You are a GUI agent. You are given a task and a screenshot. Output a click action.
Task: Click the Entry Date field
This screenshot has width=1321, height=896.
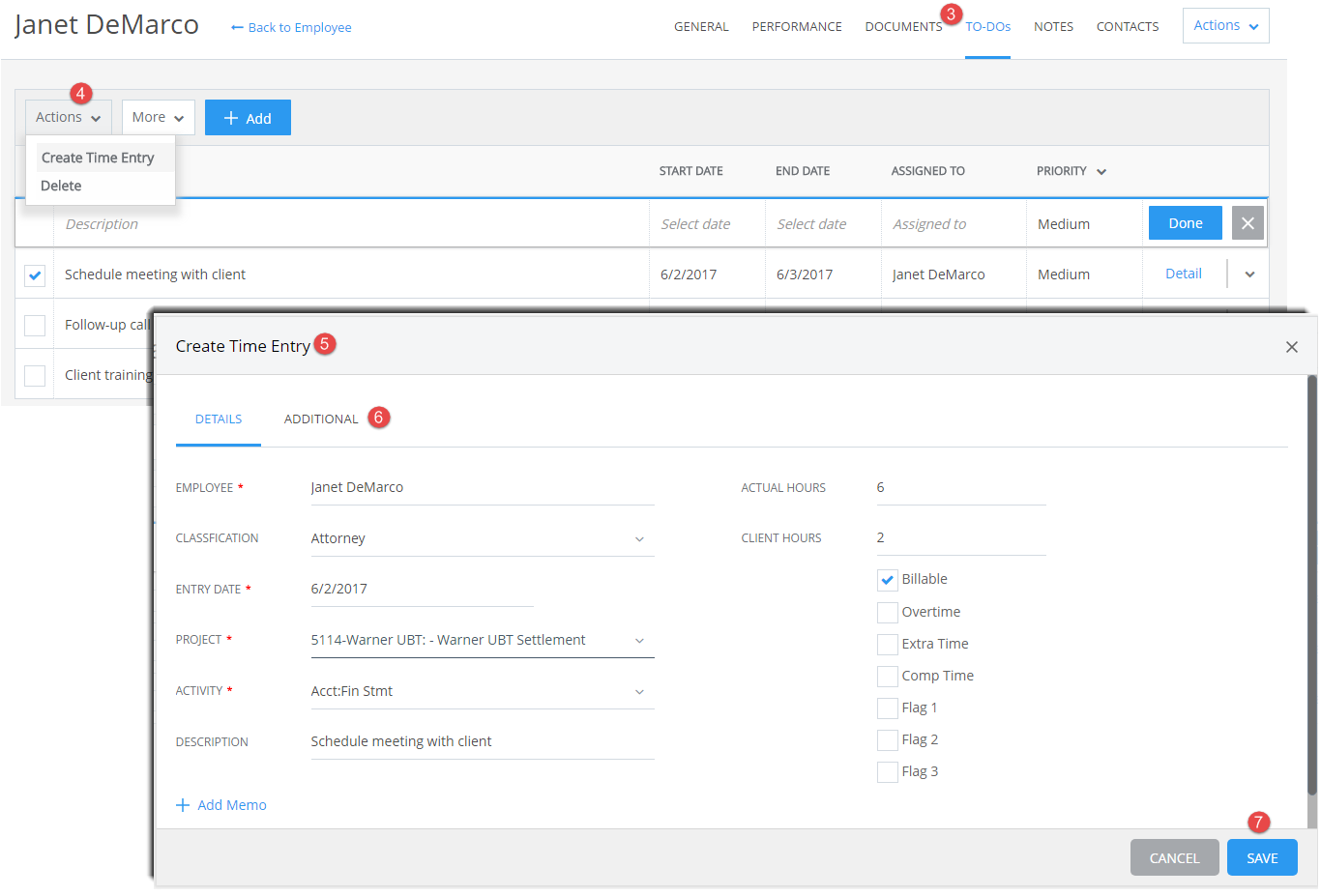tap(422, 590)
